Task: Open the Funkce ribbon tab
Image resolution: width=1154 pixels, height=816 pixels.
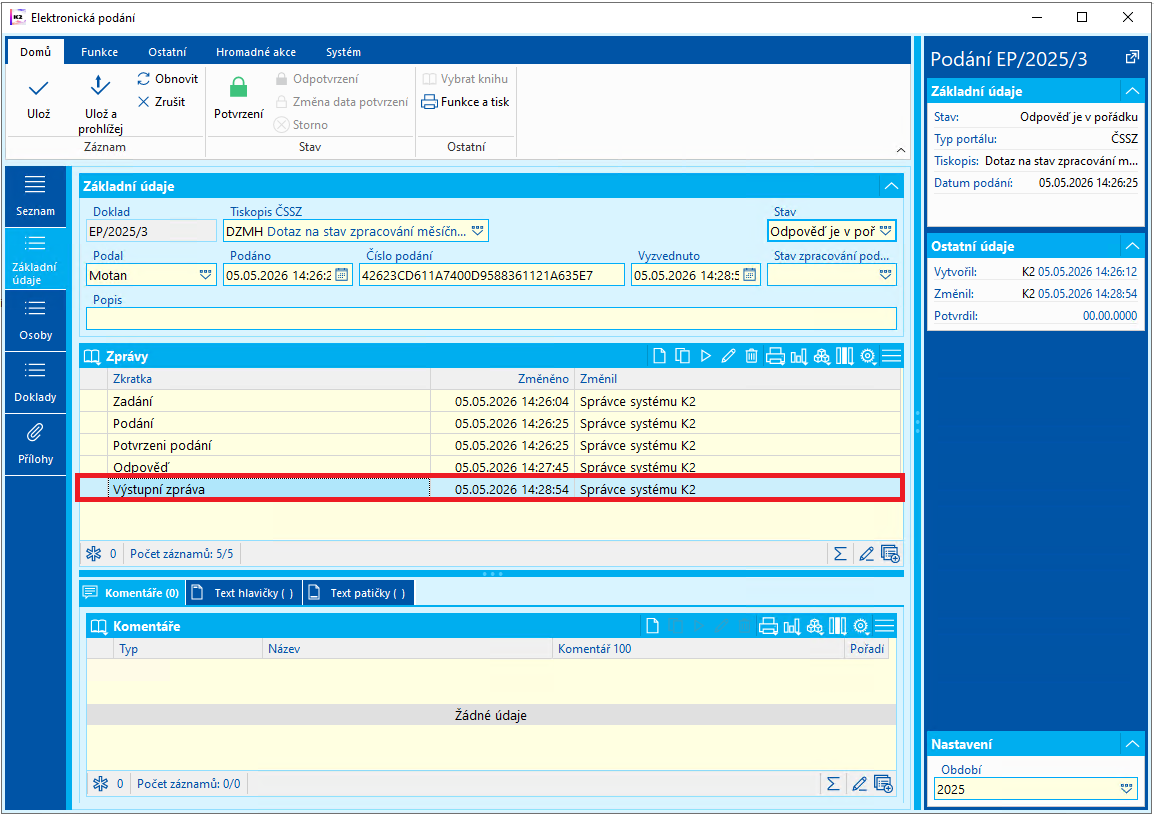Action: [x=99, y=52]
